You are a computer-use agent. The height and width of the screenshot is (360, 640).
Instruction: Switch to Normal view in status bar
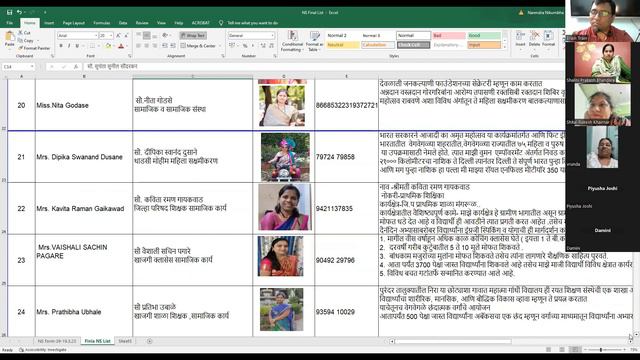549,349
